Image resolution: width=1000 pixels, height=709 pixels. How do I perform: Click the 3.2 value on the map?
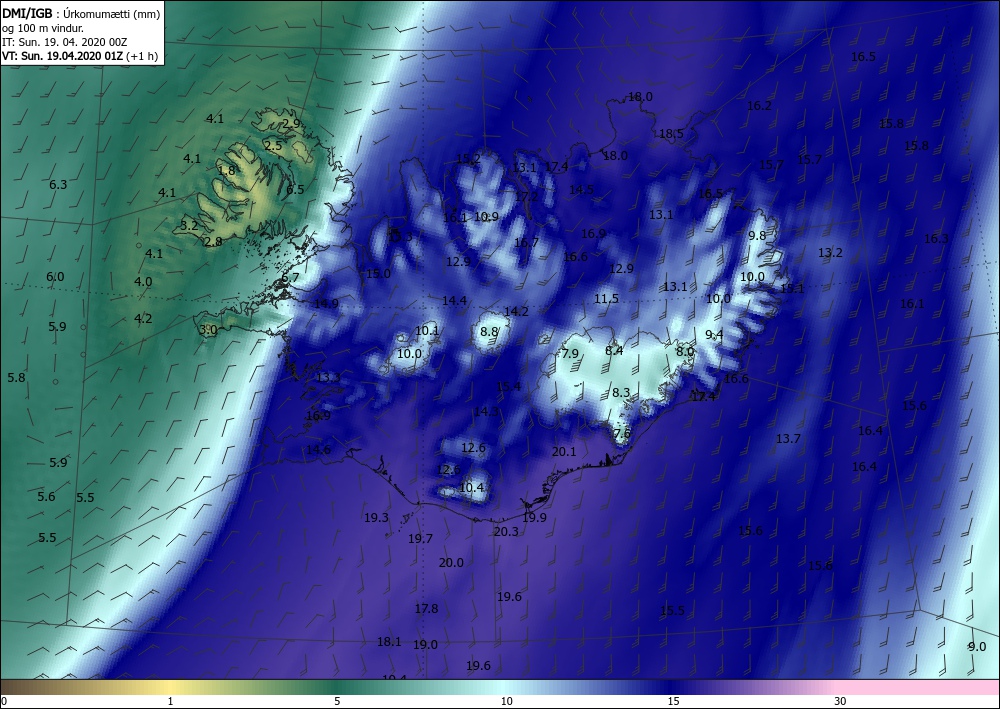(189, 225)
